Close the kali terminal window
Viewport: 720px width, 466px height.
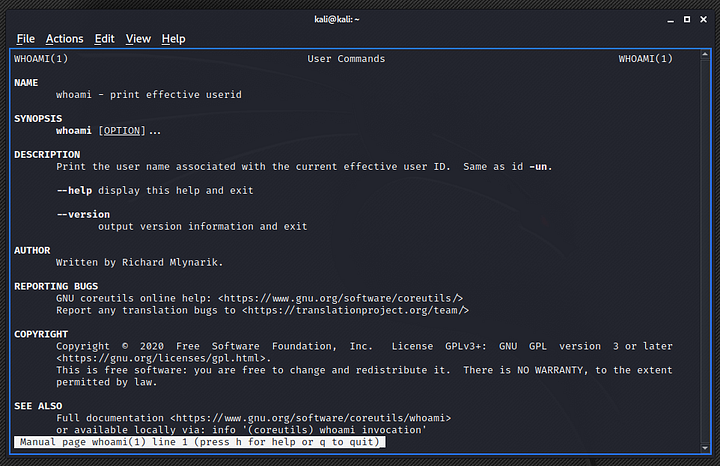click(x=703, y=19)
